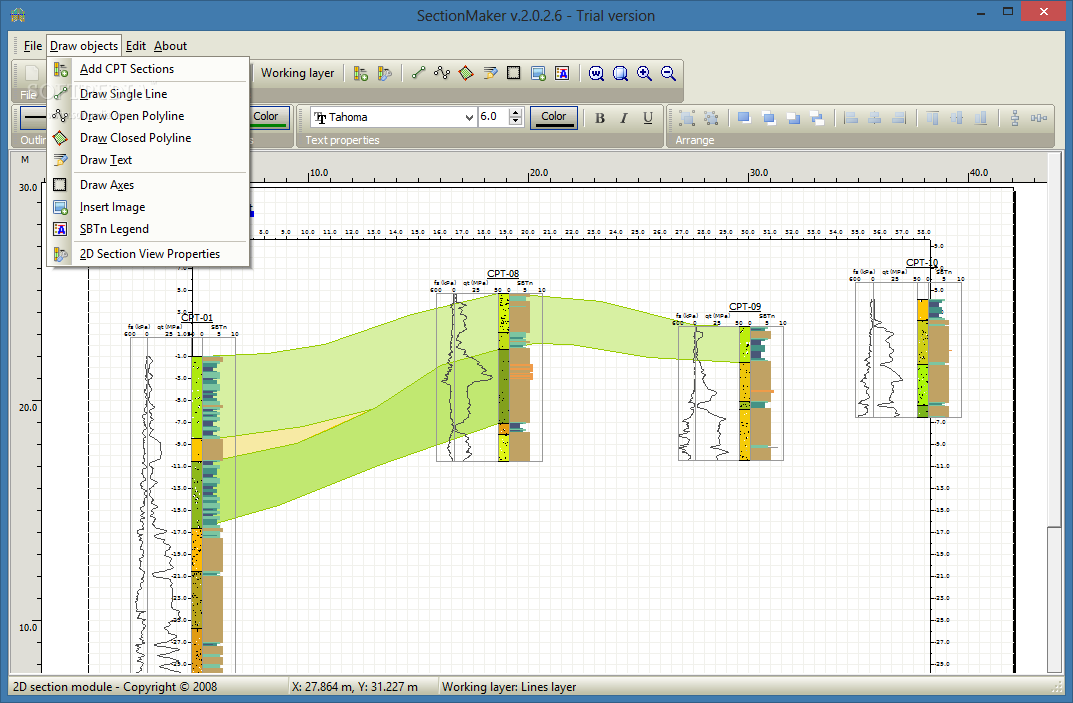Click the '2D section module' copyright status text
1073x703 pixels.
coord(115,687)
